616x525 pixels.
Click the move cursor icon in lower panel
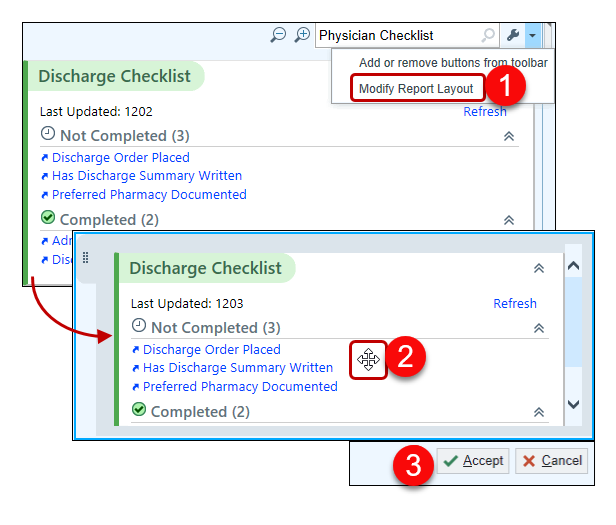point(368,359)
